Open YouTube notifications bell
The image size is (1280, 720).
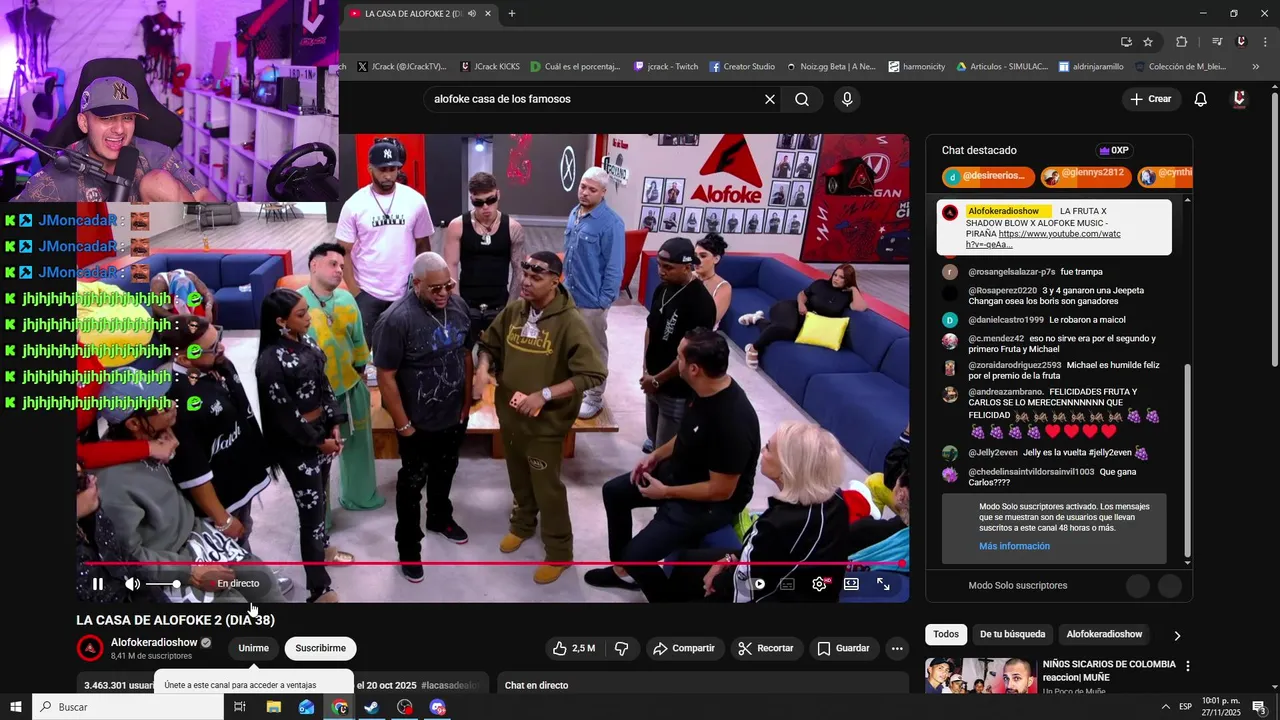coord(1201,99)
